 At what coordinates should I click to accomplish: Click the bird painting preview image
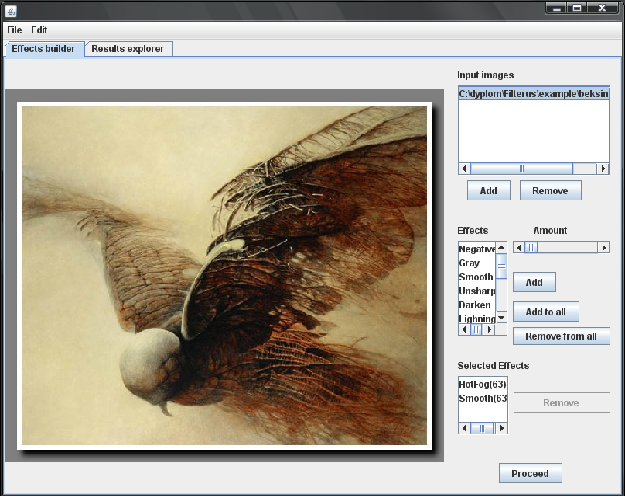point(224,276)
